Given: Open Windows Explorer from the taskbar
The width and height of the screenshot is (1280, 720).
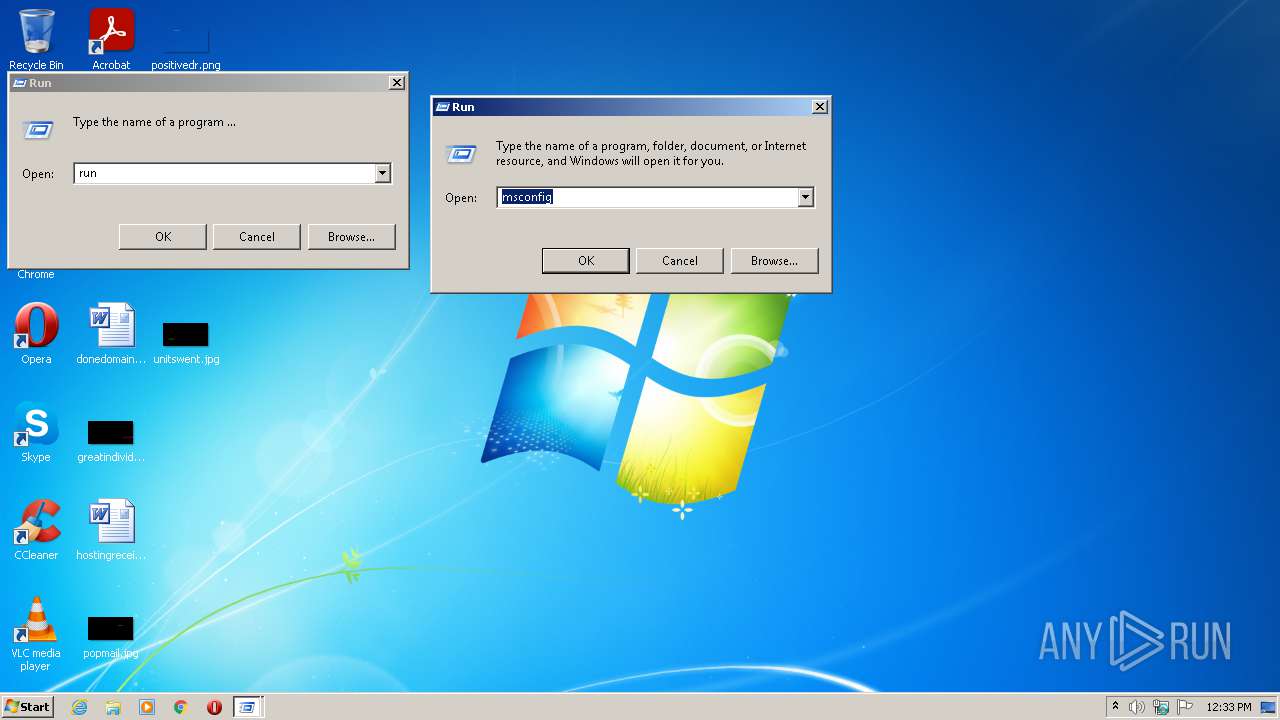Looking at the screenshot, I should click(x=113, y=707).
